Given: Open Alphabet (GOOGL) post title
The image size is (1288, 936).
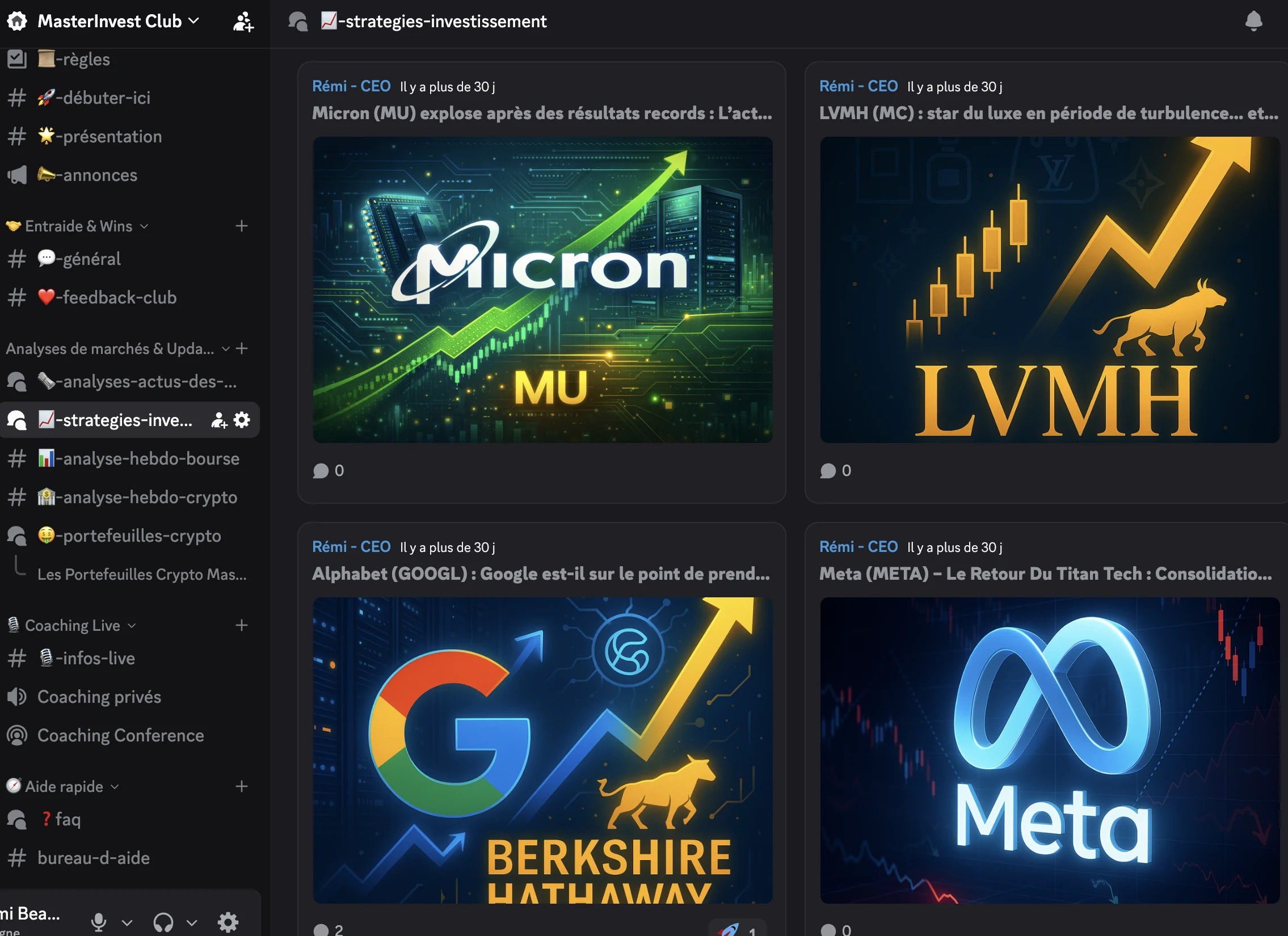Looking at the screenshot, I should [541, 574].
